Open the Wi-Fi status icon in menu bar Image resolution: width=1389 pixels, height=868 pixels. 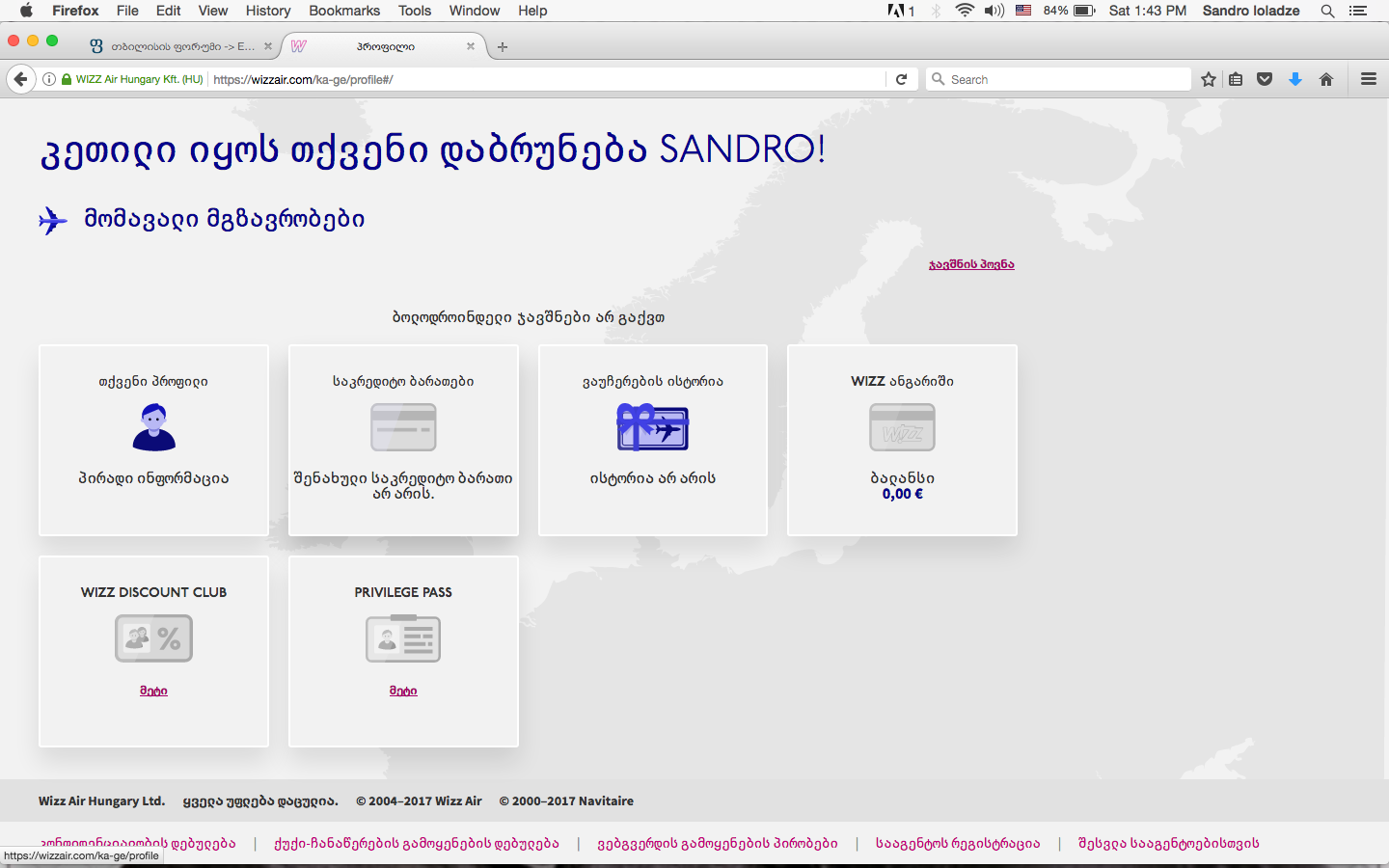point(965,11)
